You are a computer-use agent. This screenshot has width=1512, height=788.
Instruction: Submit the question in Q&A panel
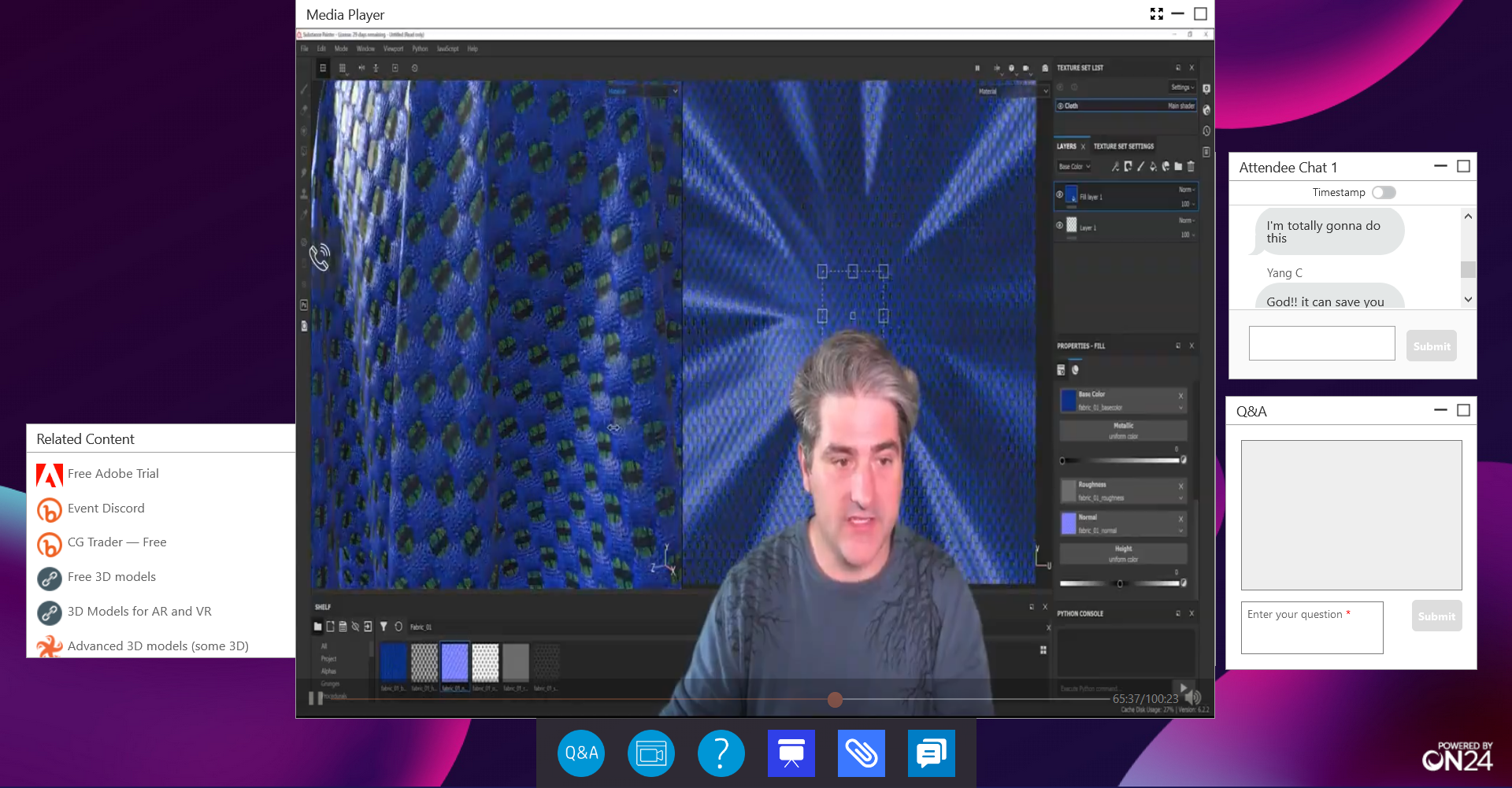click(1436, 616)
